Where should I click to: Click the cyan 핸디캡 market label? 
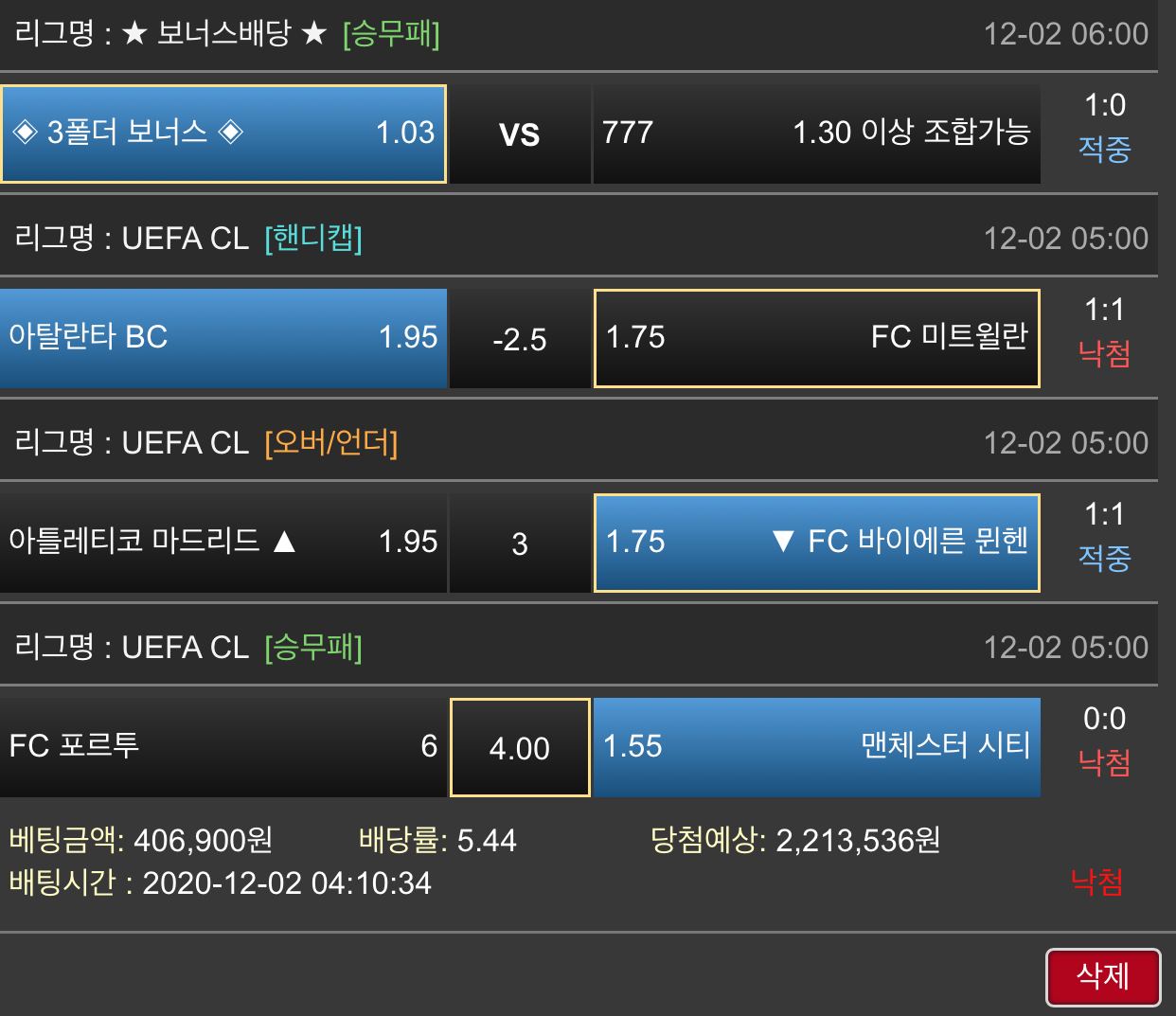coord(313,239)
